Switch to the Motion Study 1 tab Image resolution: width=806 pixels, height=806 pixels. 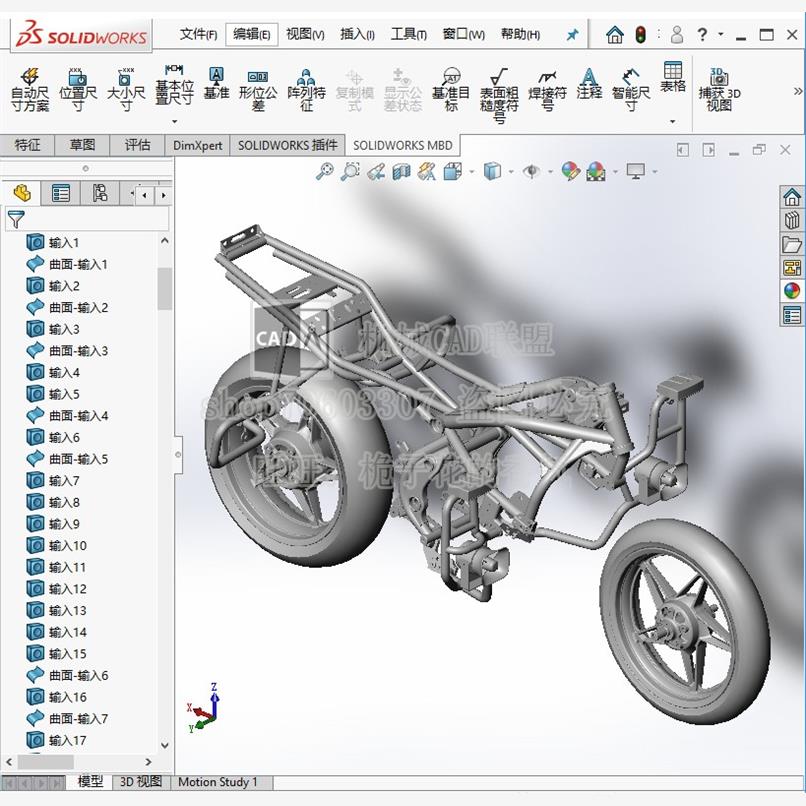(x=214, y=782)
